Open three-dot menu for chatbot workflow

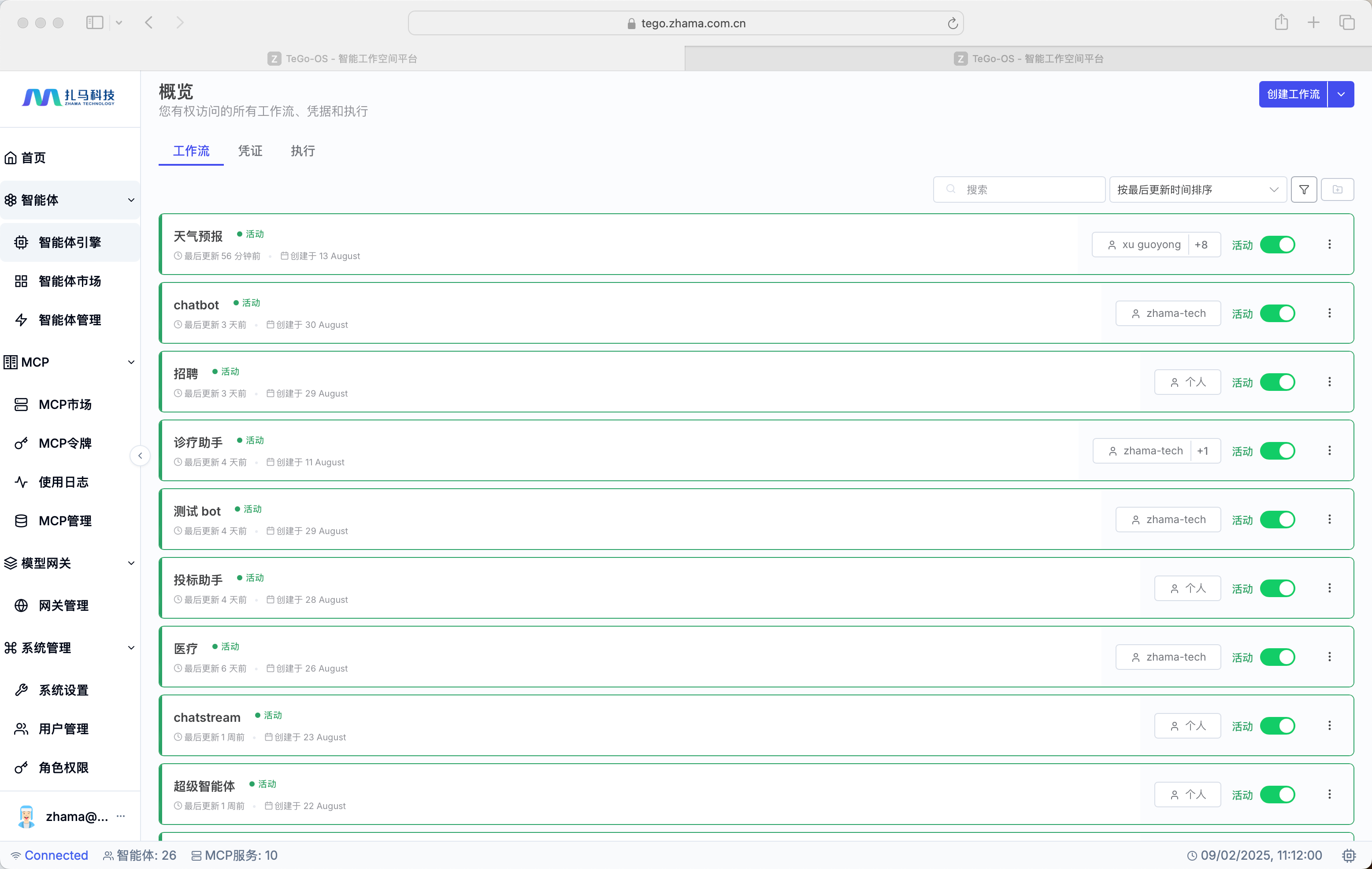[x=1329, y=313]
